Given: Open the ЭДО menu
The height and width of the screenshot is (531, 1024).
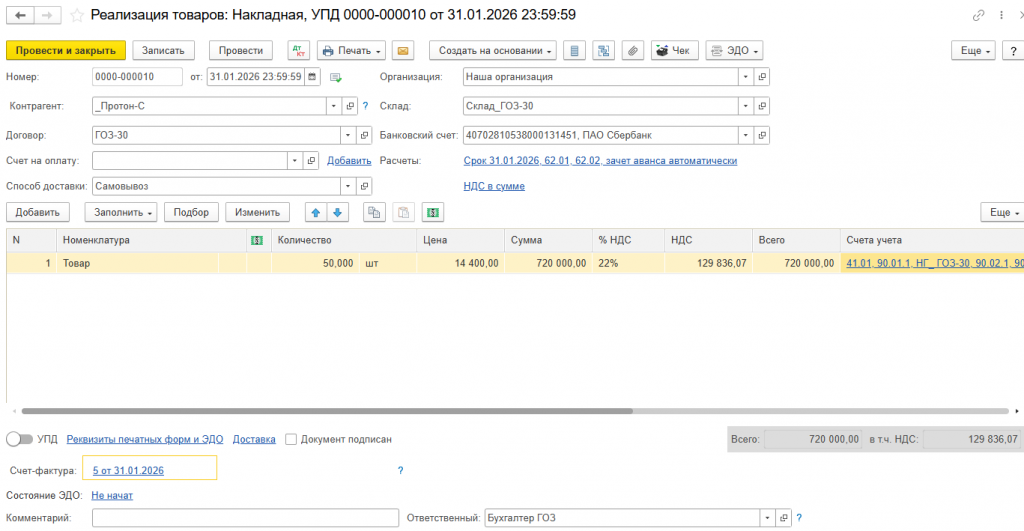Looking at the screenshot, I should pyautogui.click(x=734, y=50).
